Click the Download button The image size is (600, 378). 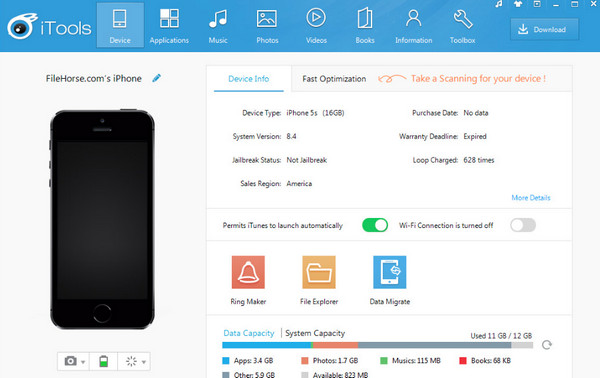(544, 29)
